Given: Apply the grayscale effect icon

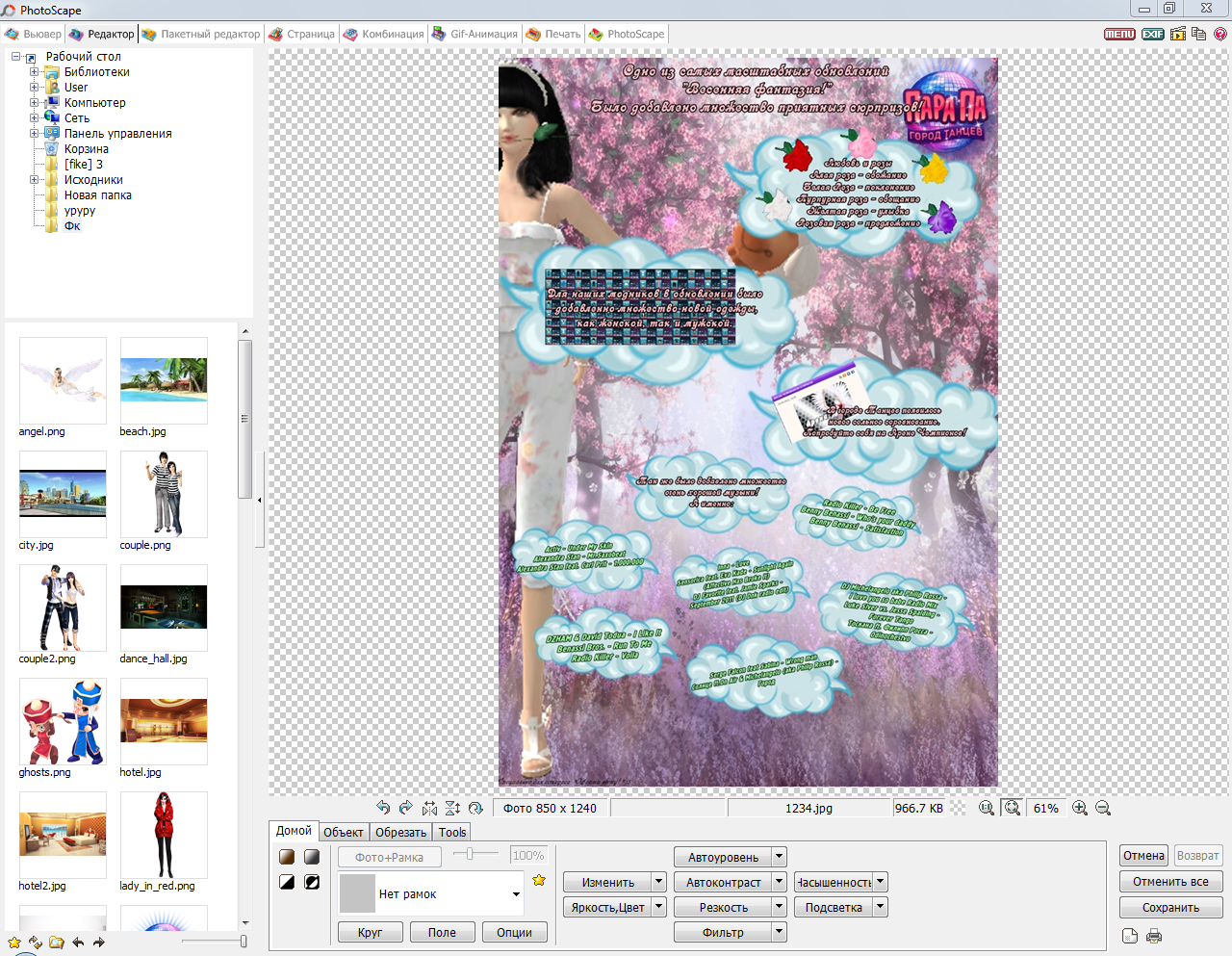Looking at the screenshot, I should (x=312, y=857).
